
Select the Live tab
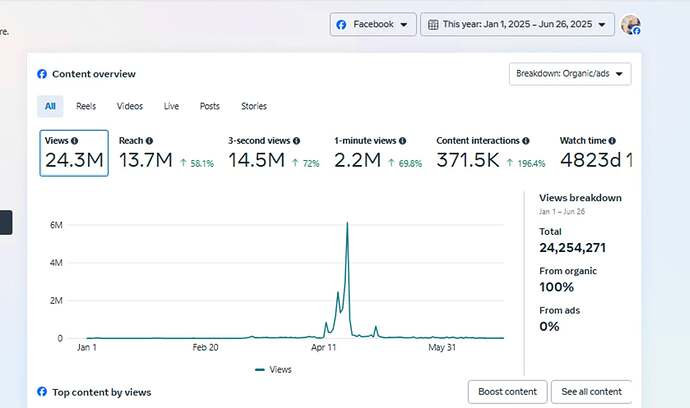171,106
